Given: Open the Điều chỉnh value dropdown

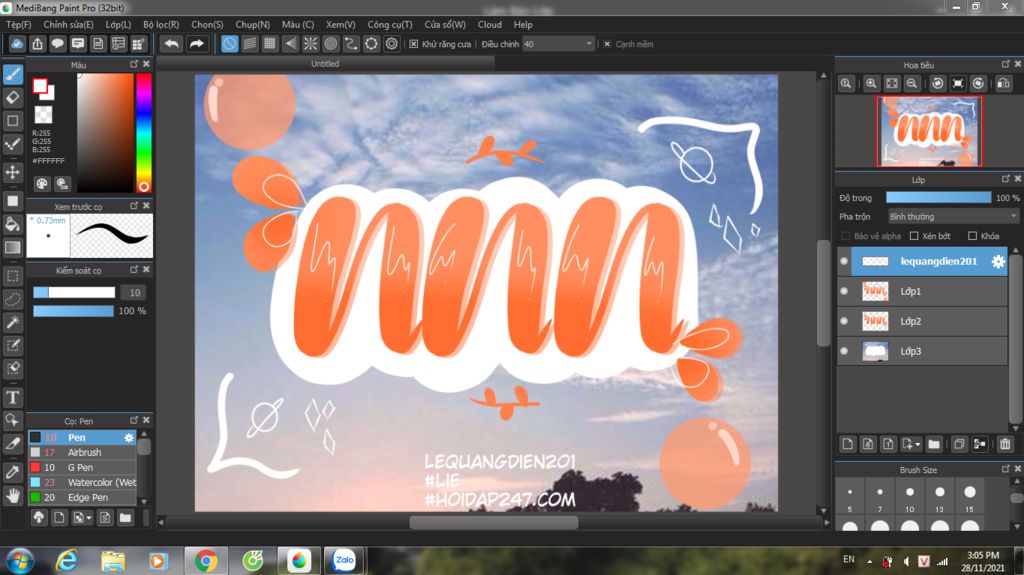Looking at the screenshot, I should [x=558, y=44].
